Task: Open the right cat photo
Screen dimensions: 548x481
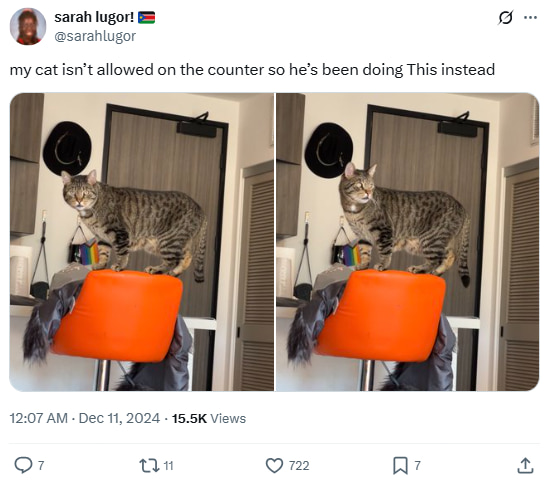Action: pyautogui.click(x=408, y=242)
